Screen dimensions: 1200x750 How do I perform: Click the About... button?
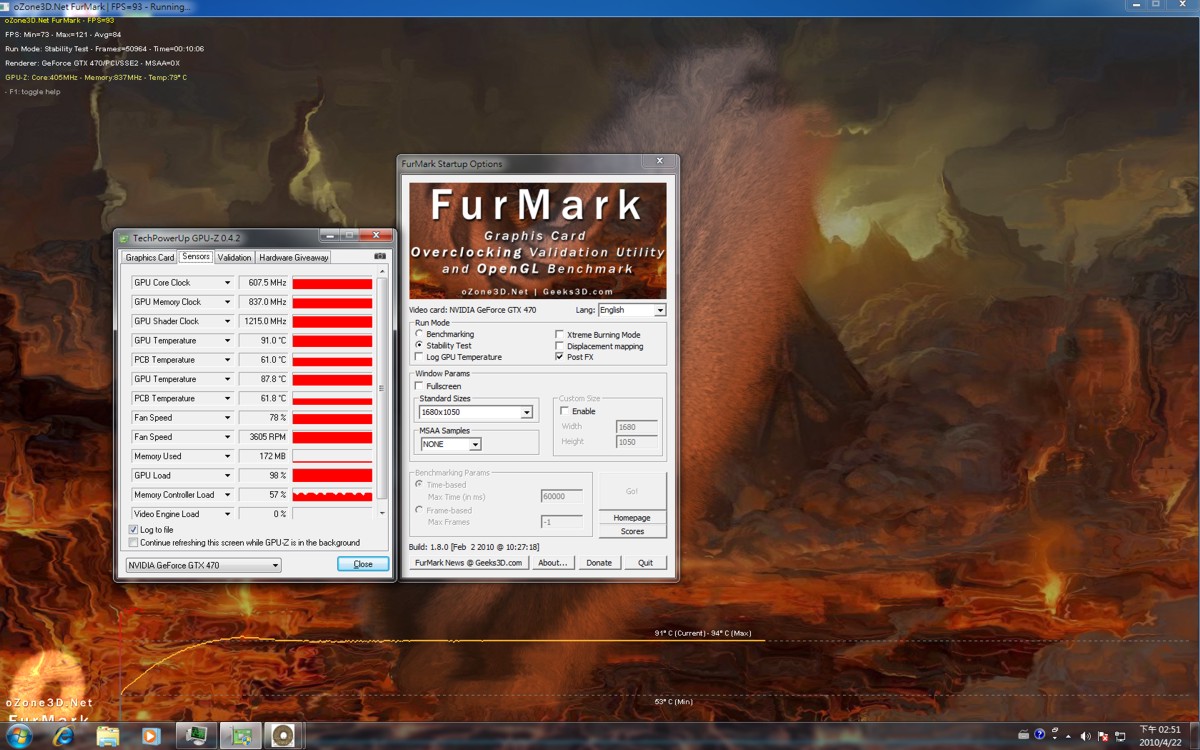[553, 563]
